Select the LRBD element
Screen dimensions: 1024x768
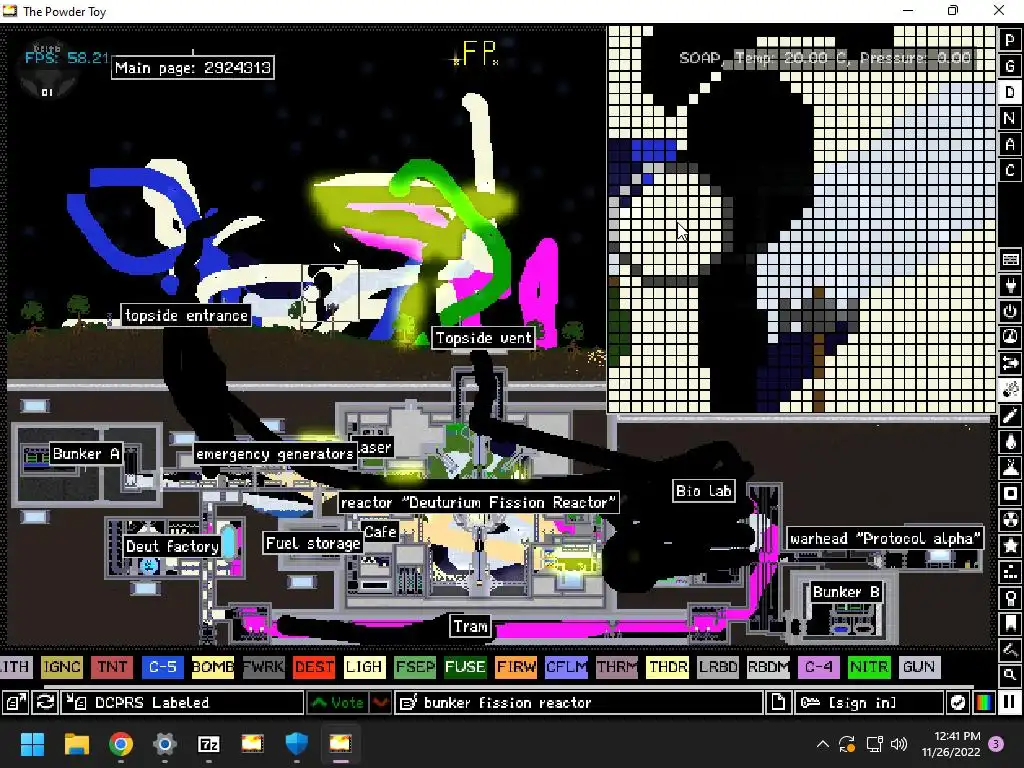tap(718, 667)
